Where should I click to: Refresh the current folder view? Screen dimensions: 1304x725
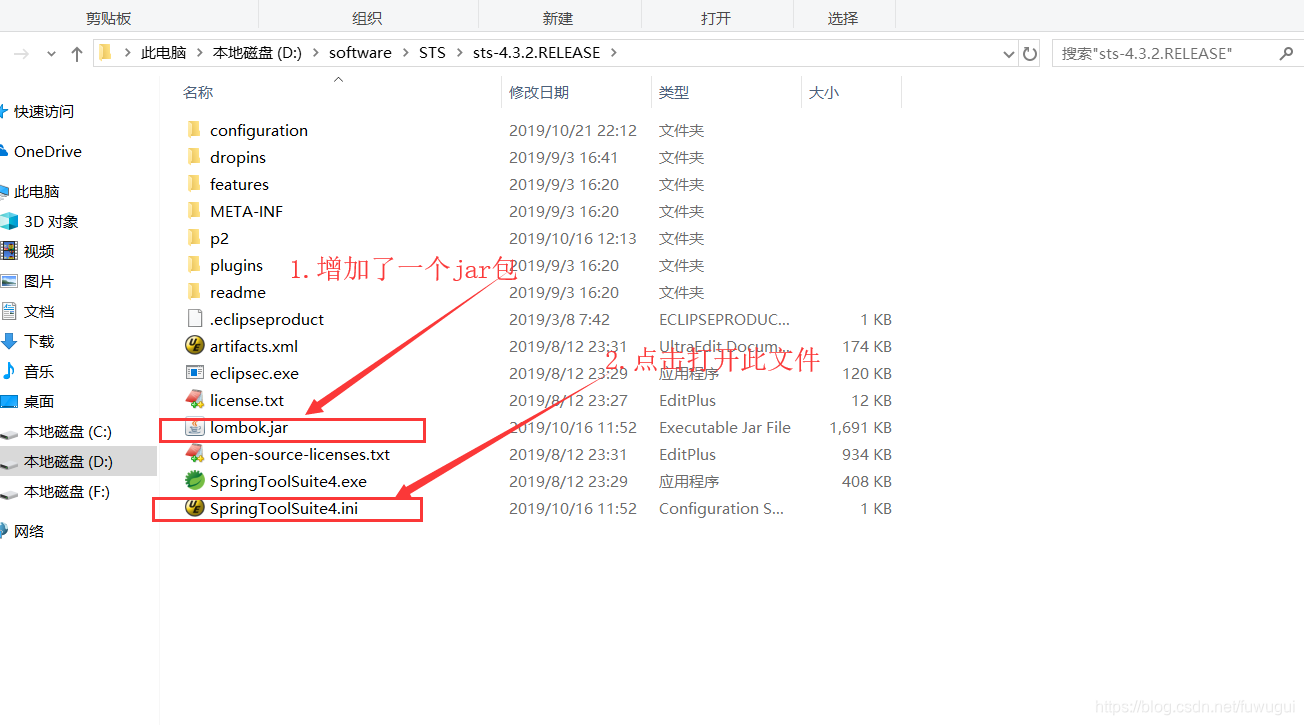1030,53
